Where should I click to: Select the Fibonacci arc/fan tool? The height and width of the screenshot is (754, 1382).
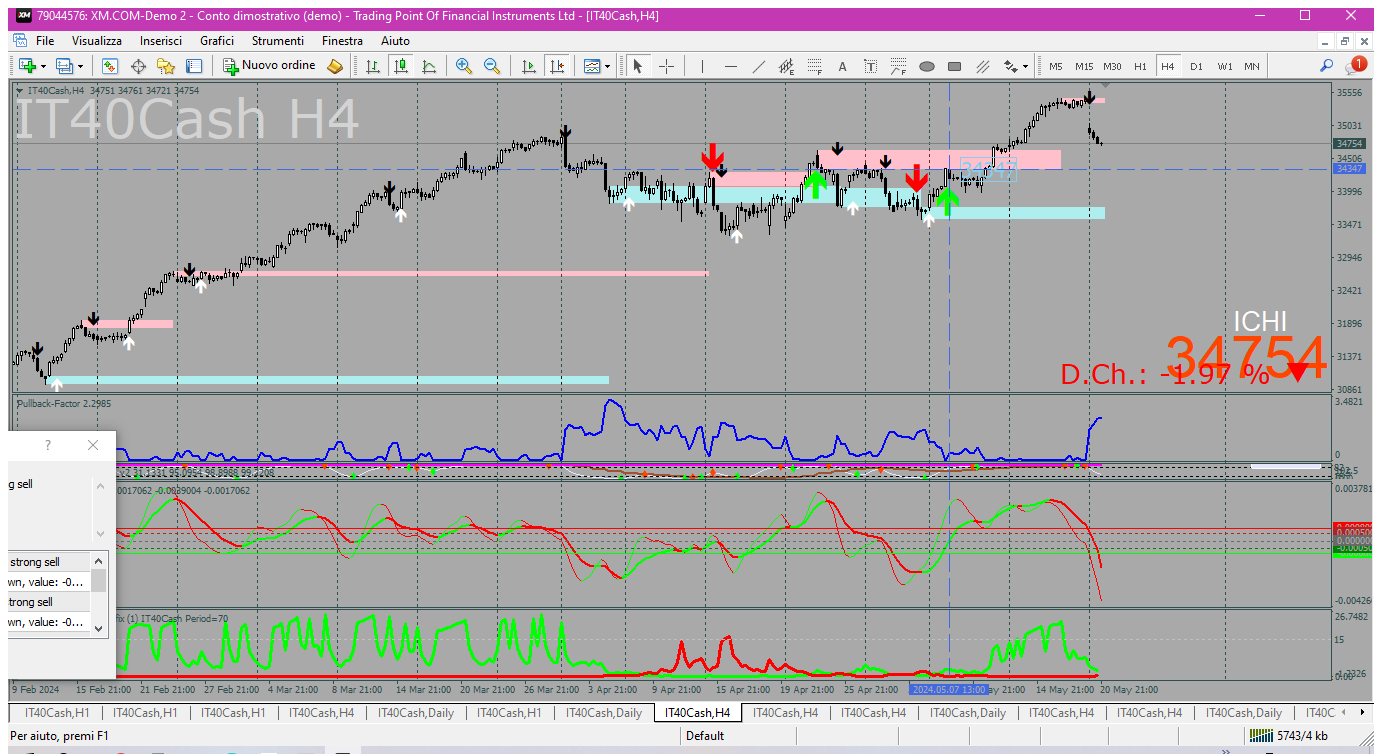[x=898, y=66]
